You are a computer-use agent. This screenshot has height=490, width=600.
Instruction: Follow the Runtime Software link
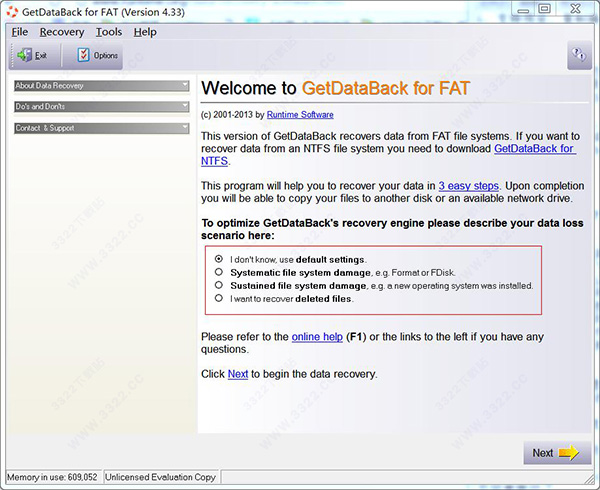pos(300,115)
